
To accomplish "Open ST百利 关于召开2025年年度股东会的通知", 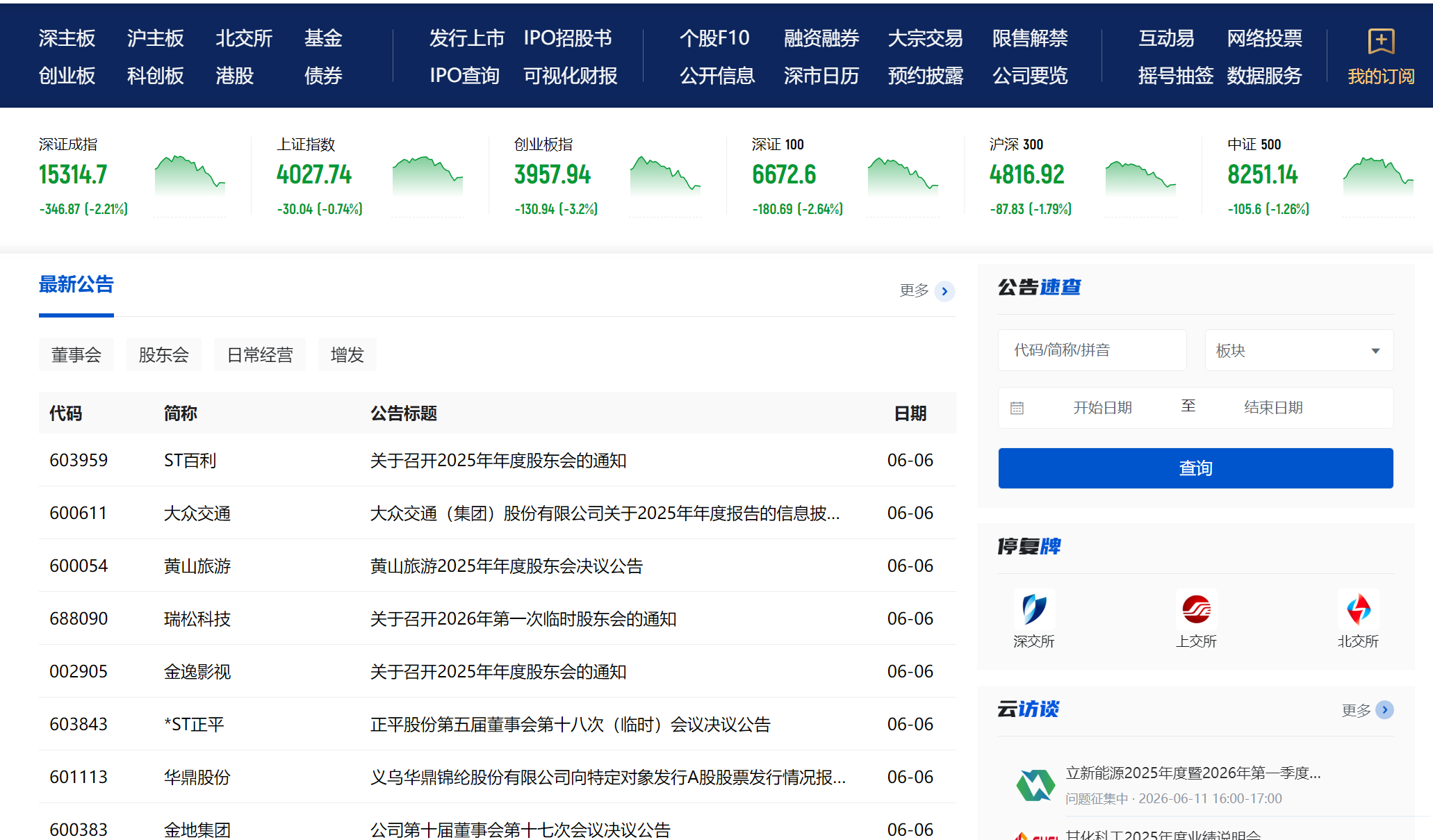I will click(x=498, y=461).
